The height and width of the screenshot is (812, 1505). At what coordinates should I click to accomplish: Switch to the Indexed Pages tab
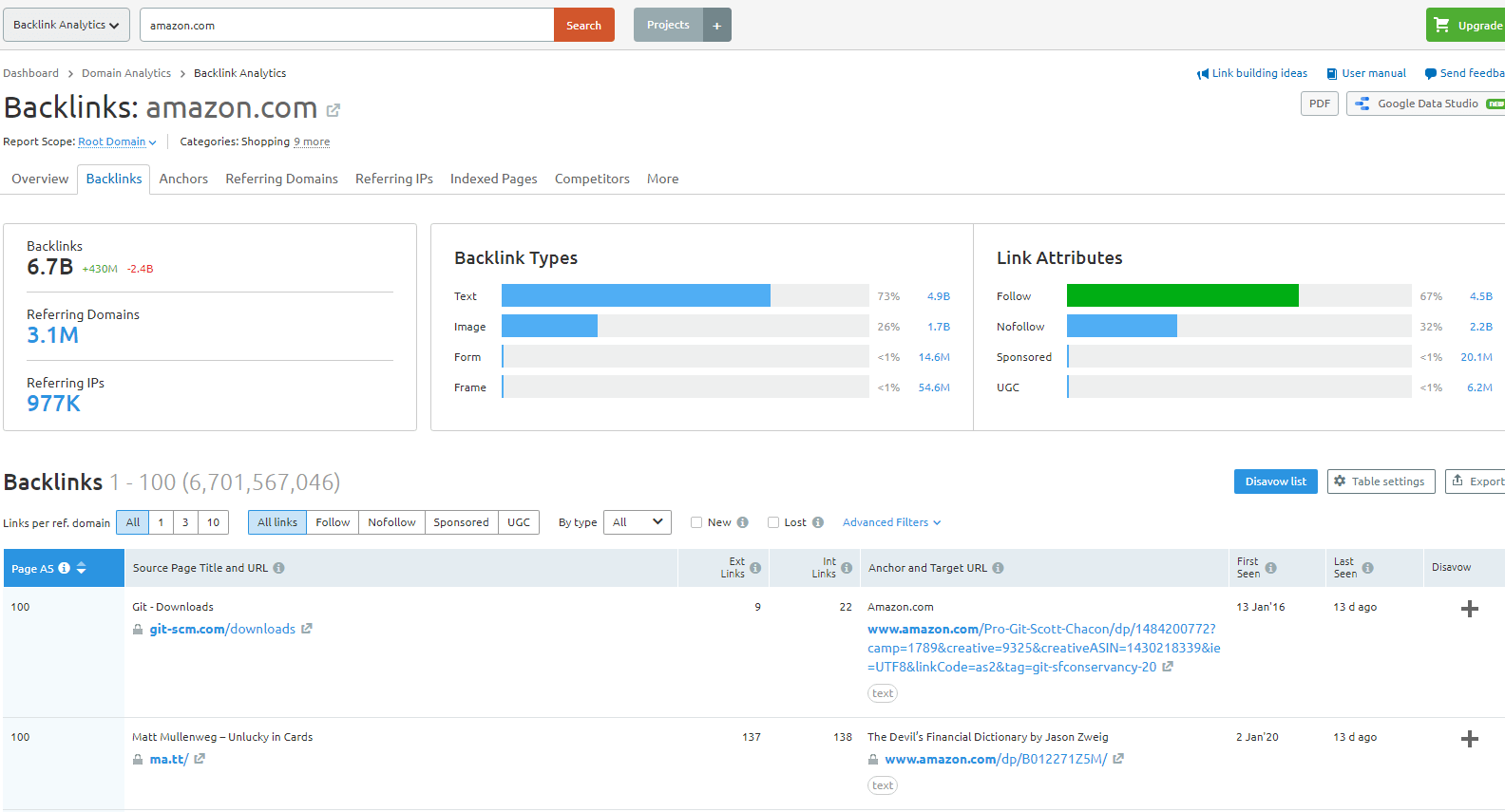coord(494,179)
